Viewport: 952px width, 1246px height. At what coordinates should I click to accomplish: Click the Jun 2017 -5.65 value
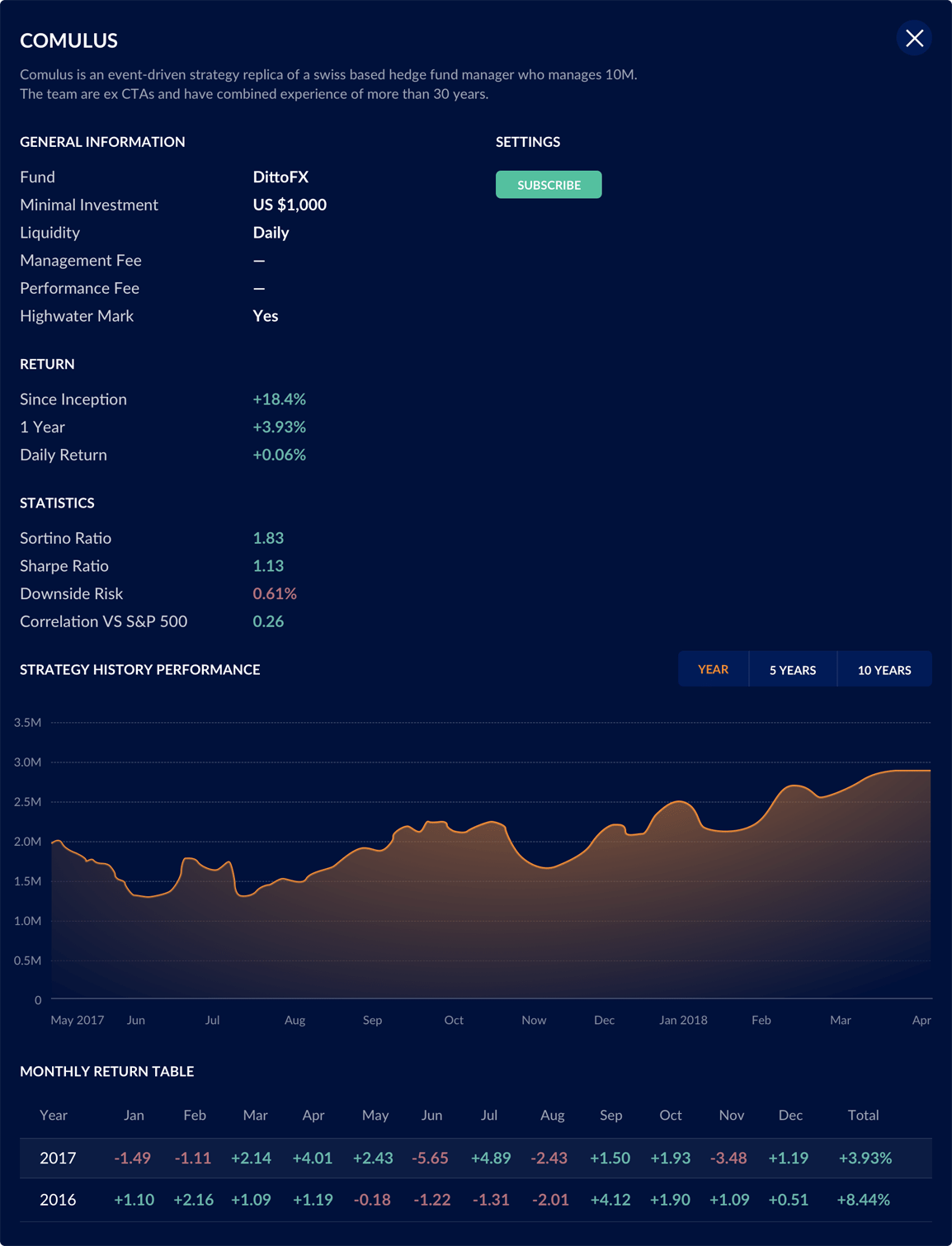[x=430, y=1158]
